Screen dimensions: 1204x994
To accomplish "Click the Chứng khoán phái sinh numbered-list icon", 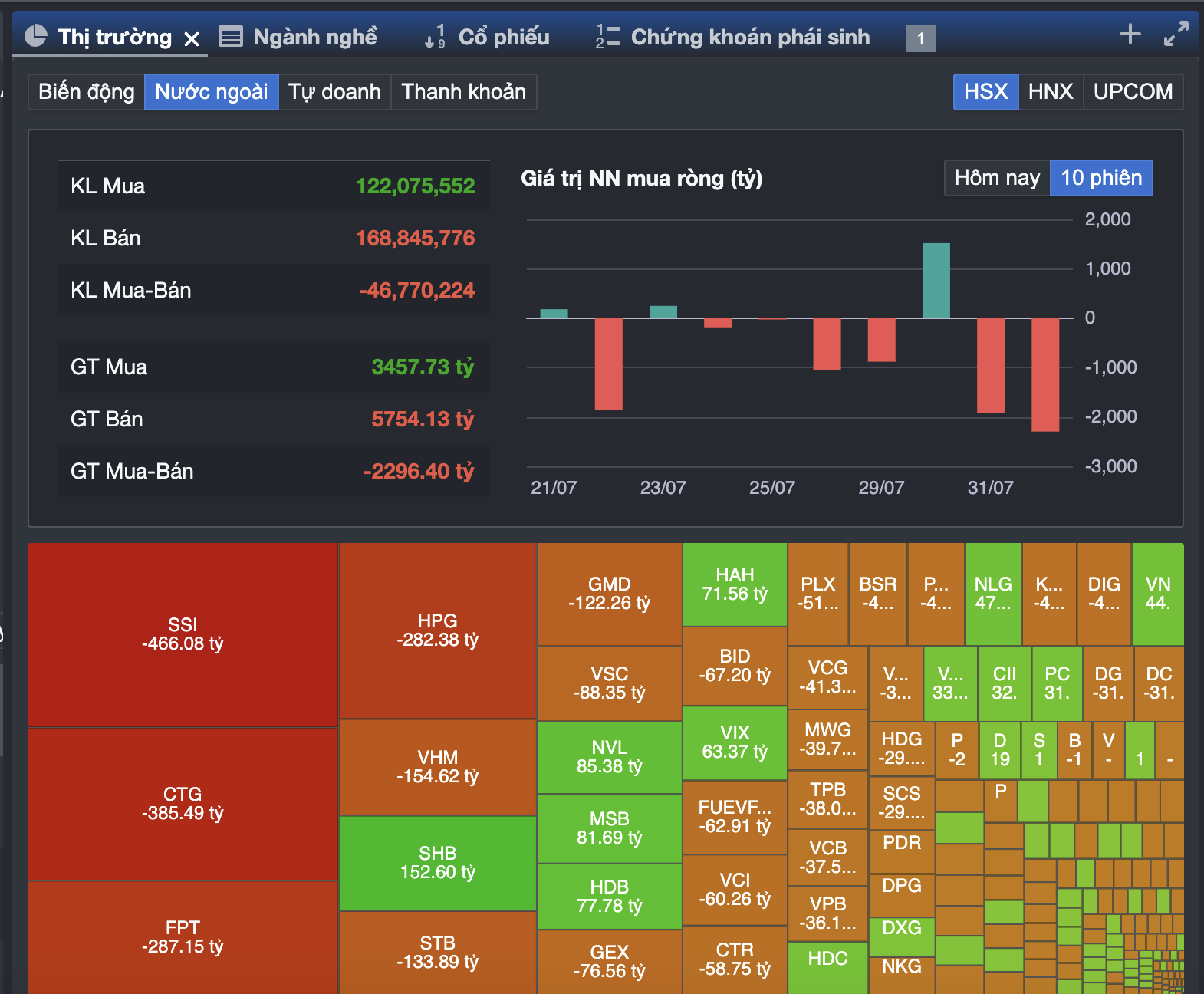I will coord(607,37).
